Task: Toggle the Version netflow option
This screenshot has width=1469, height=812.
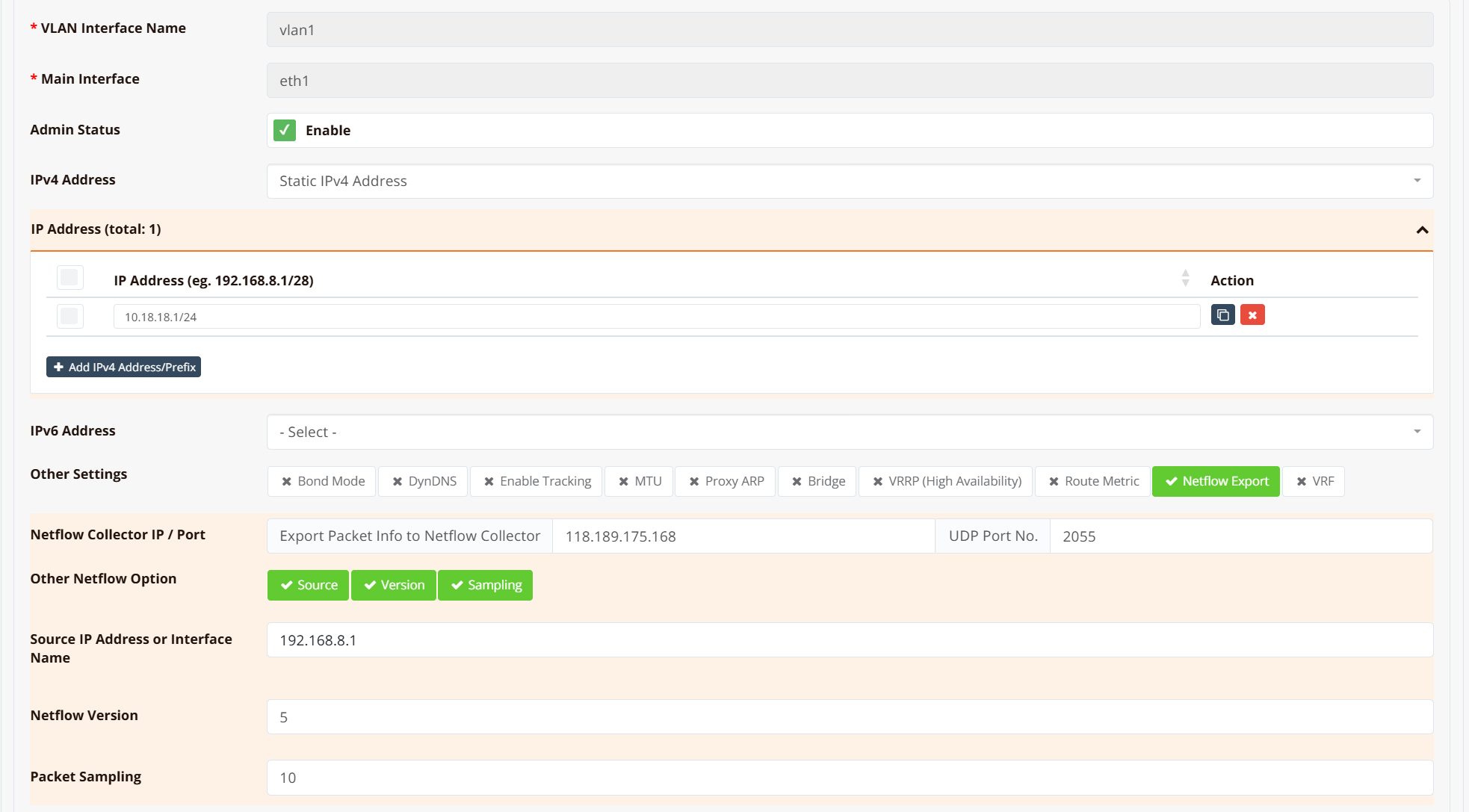Action: click(394, 586)
